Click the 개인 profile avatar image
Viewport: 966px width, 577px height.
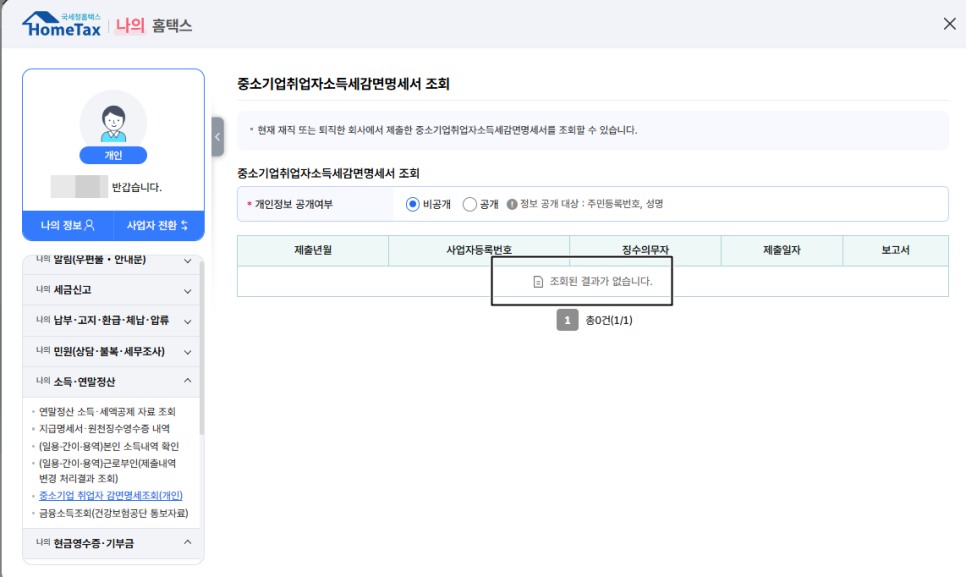tap(113, 115)
